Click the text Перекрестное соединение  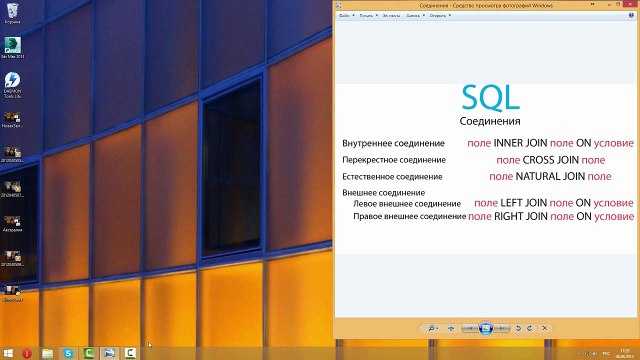394,160
